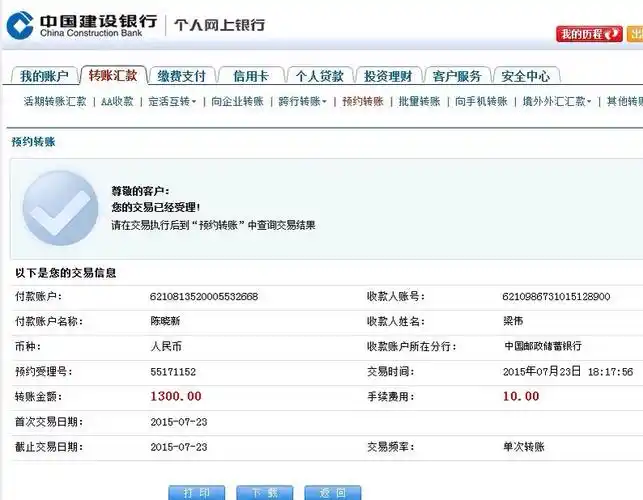Click the 活期转账汇款 submenu link

55,101
